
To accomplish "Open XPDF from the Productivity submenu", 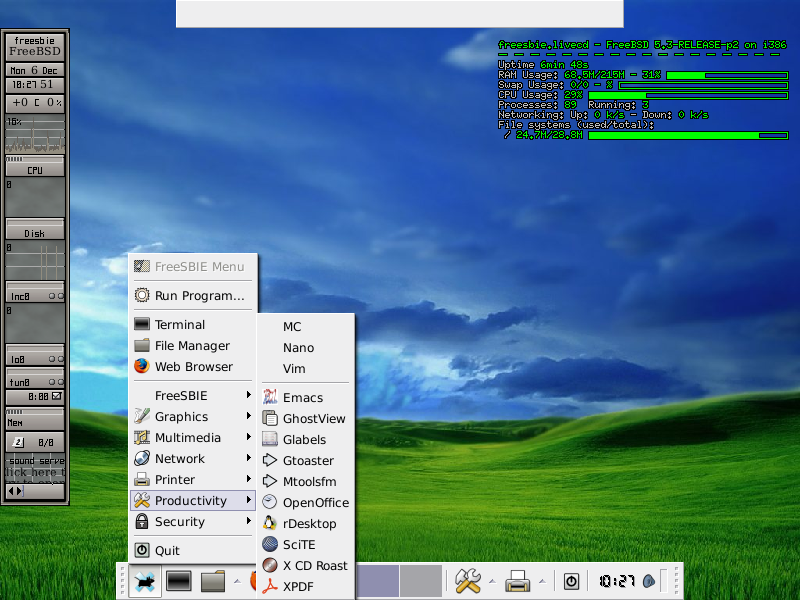I will 305,586.
